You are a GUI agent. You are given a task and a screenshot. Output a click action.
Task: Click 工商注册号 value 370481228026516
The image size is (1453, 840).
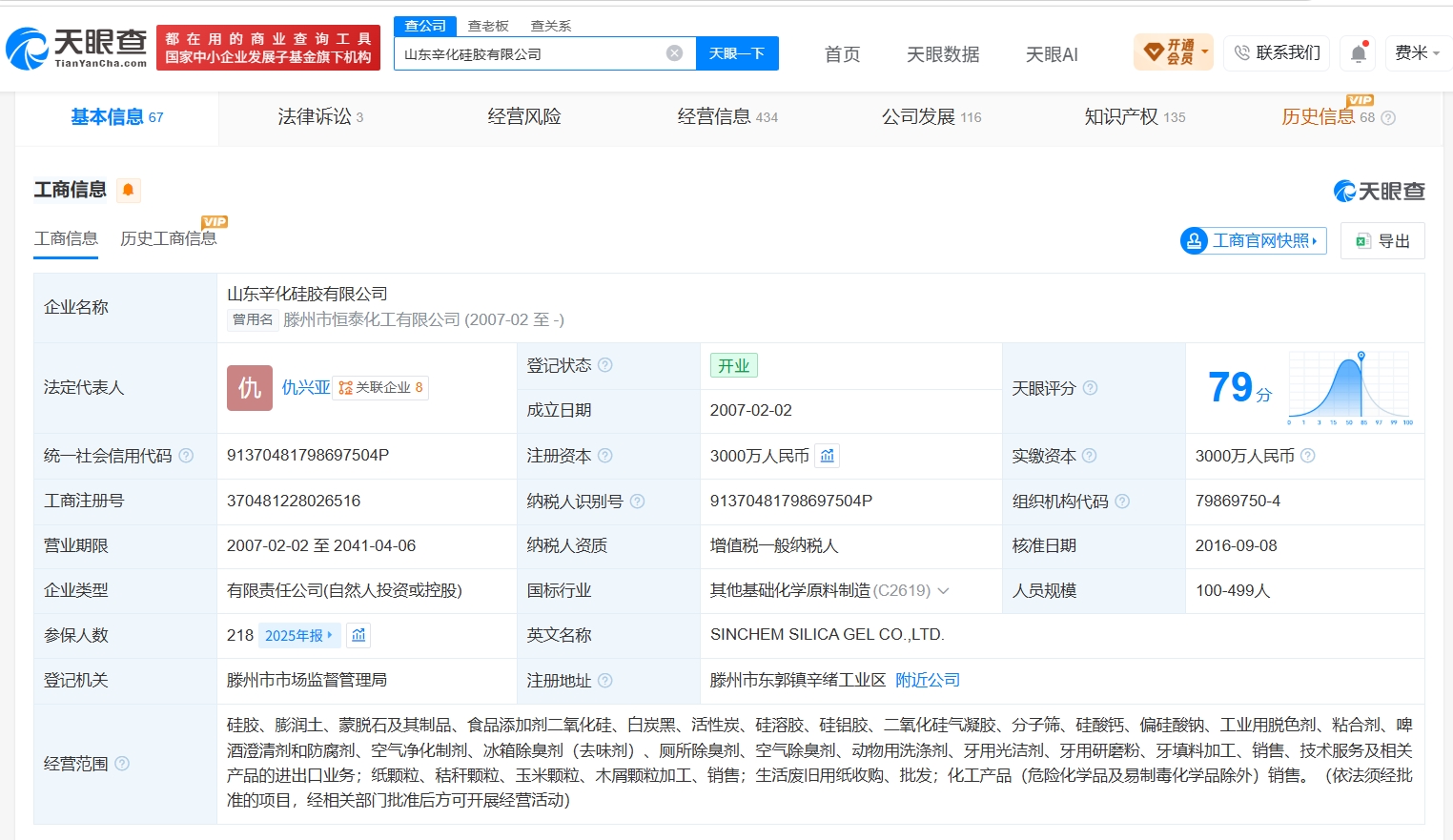click(x=294, y=502)
